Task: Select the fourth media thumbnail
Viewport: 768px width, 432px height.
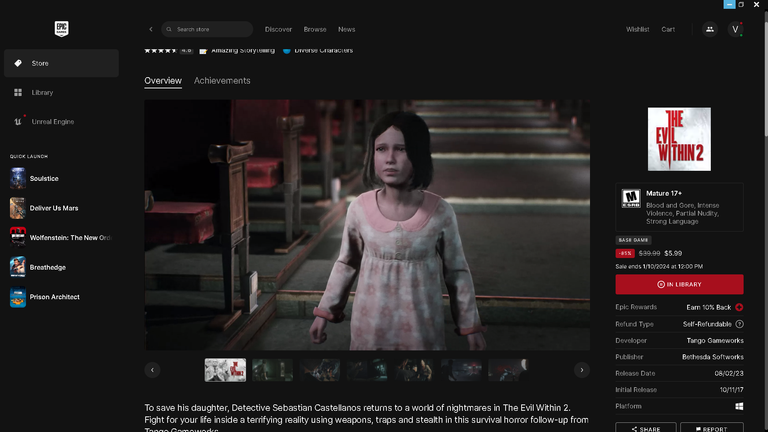Action: coord(367,370)
